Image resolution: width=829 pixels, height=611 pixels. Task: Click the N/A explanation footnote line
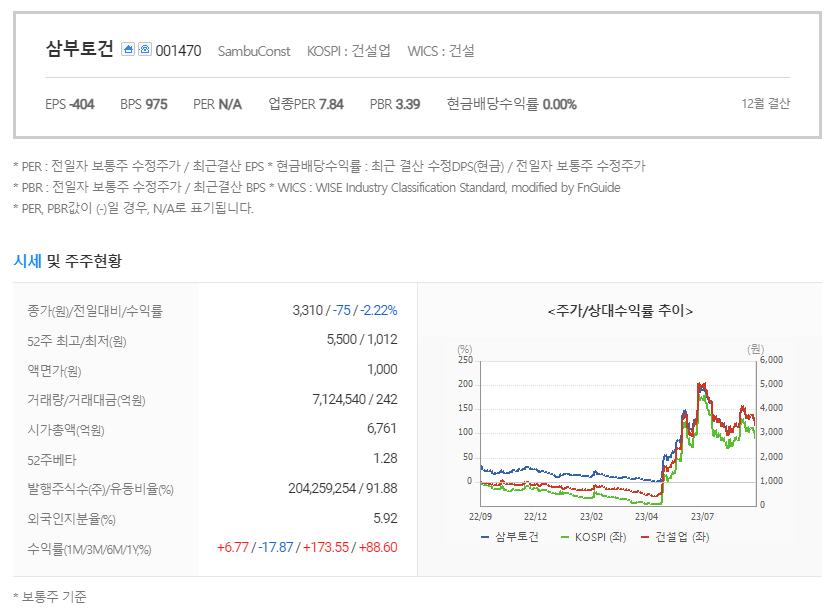134,208
